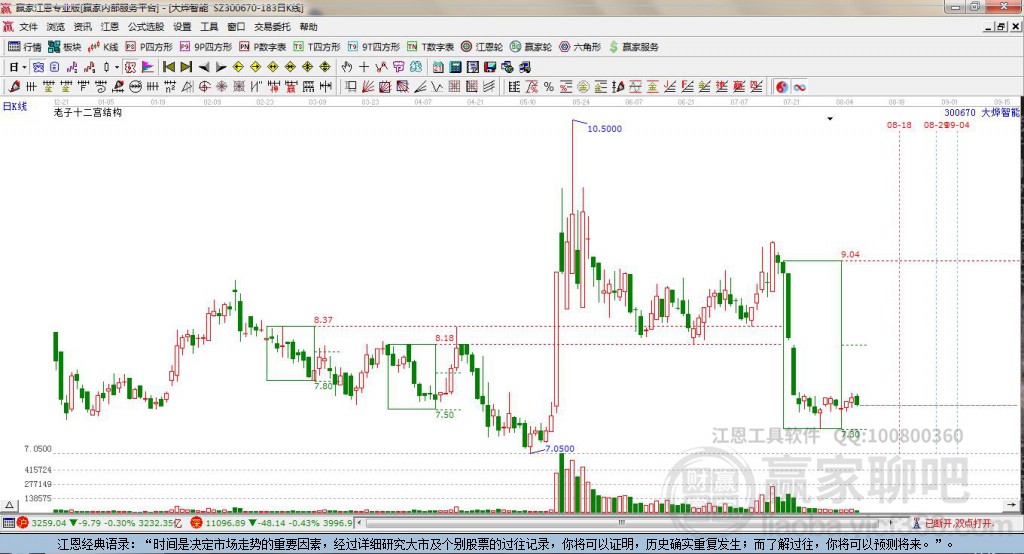Jump to first bar with skip-start arrow
The width and height of the screenshot is (1024, 554).
169,67
